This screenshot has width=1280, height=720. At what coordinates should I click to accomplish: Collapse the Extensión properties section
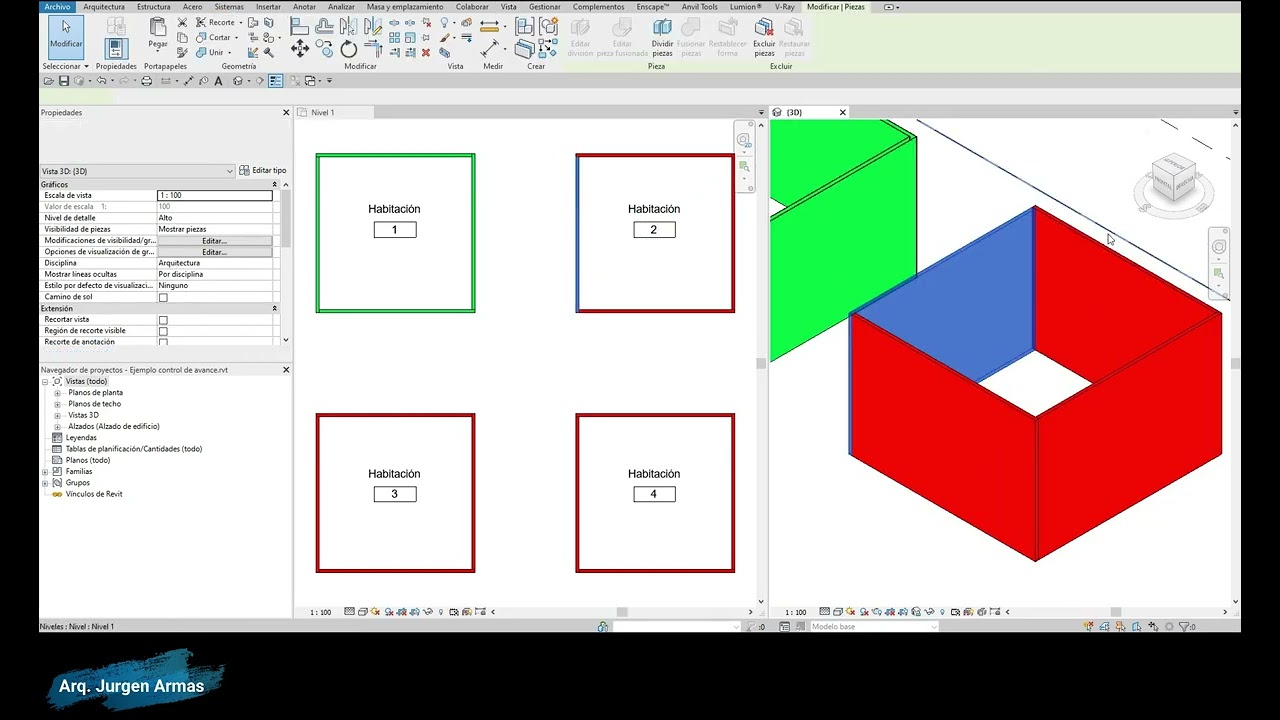tap(274, 309)
